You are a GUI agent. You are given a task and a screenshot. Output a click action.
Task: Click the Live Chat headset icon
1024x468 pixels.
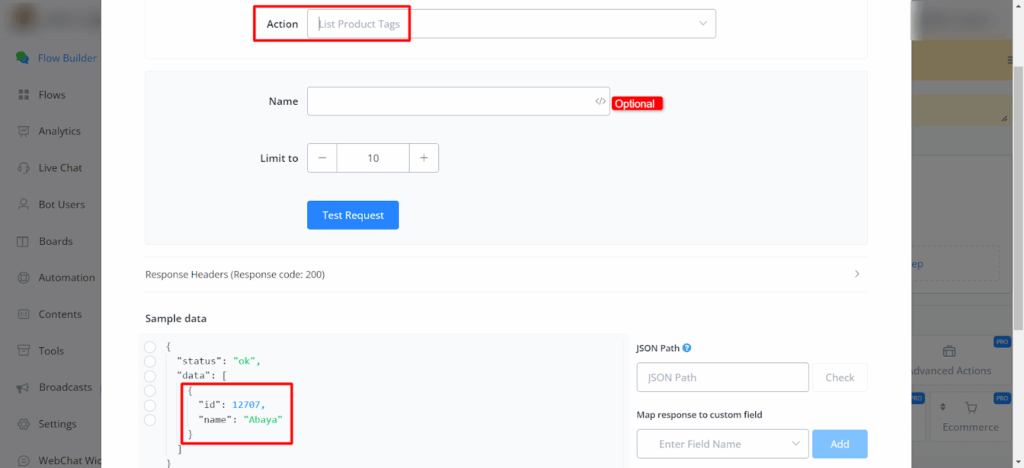(22, 168)
